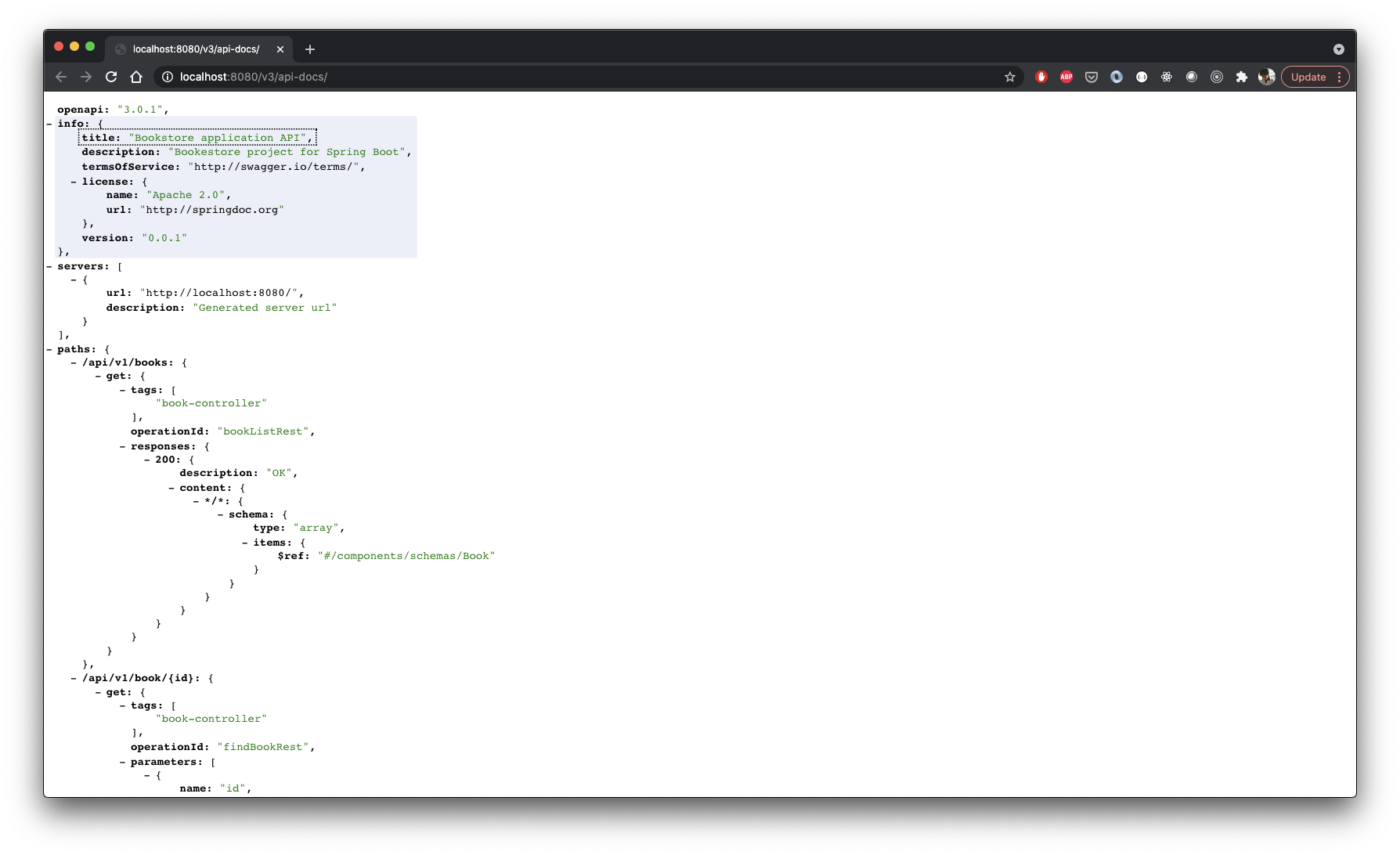This screenshot has width=1400, height=855.
Task: Close the localhost:8080/v3/api-docs tab
Action: 280,49
